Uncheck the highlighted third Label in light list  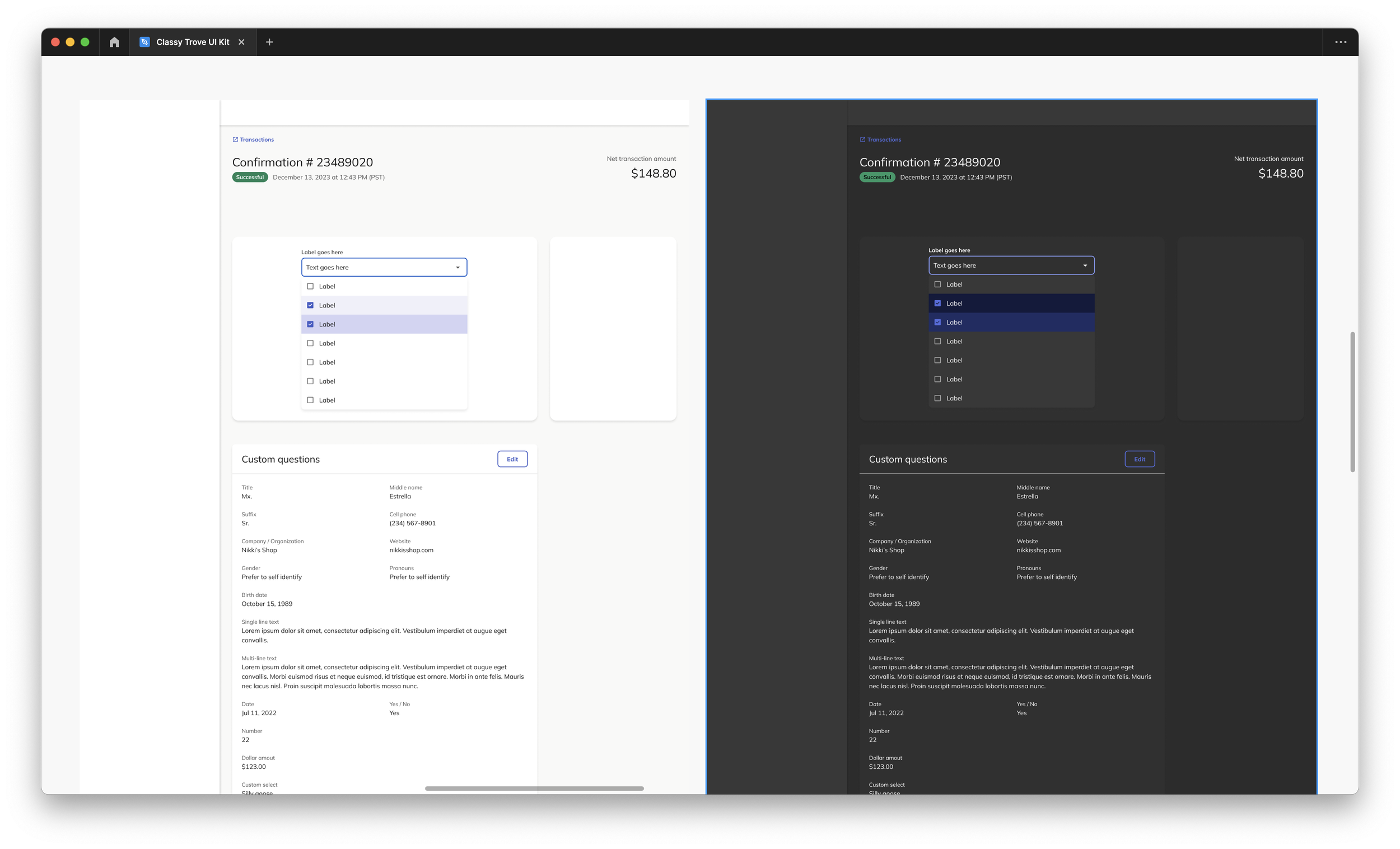click(310, 324)
